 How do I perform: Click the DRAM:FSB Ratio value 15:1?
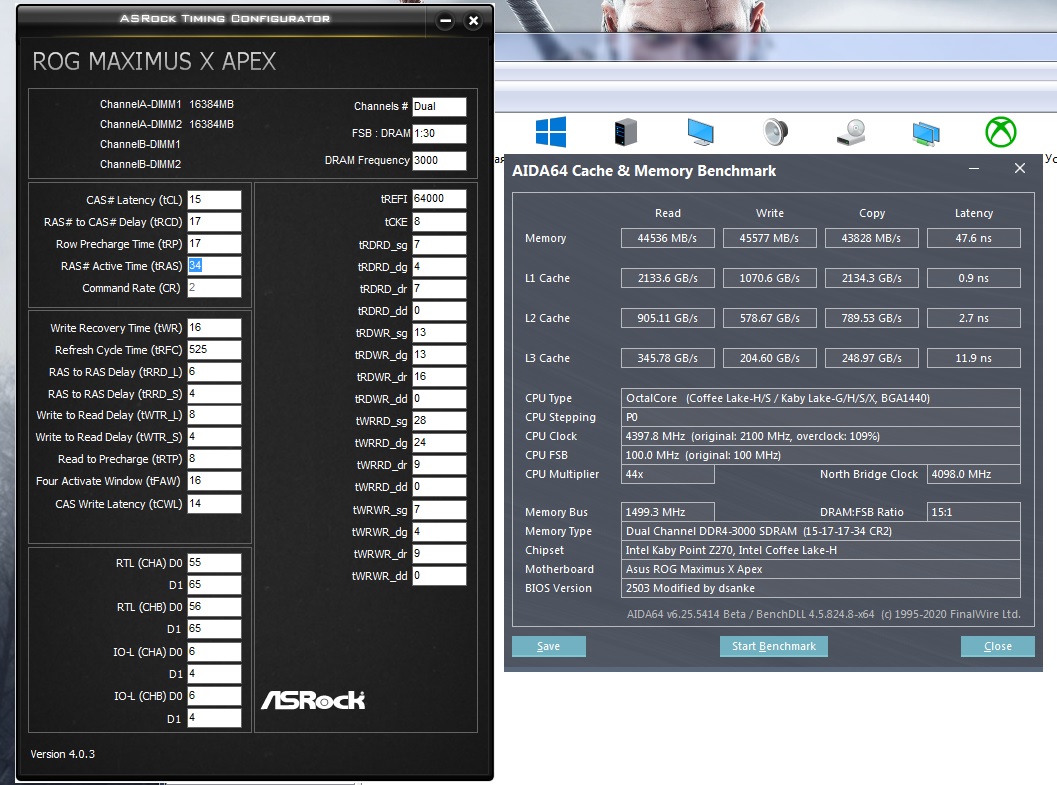973,512
